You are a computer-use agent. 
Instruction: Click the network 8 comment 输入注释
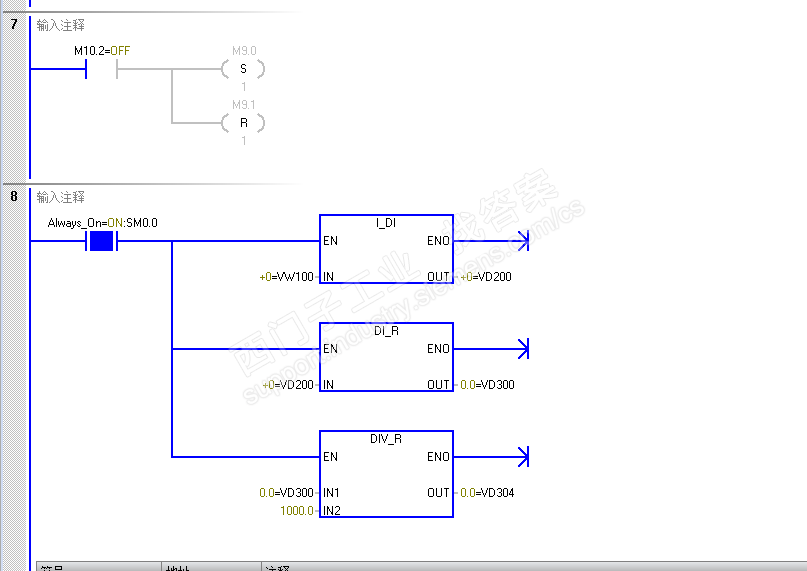click(60, 197)
